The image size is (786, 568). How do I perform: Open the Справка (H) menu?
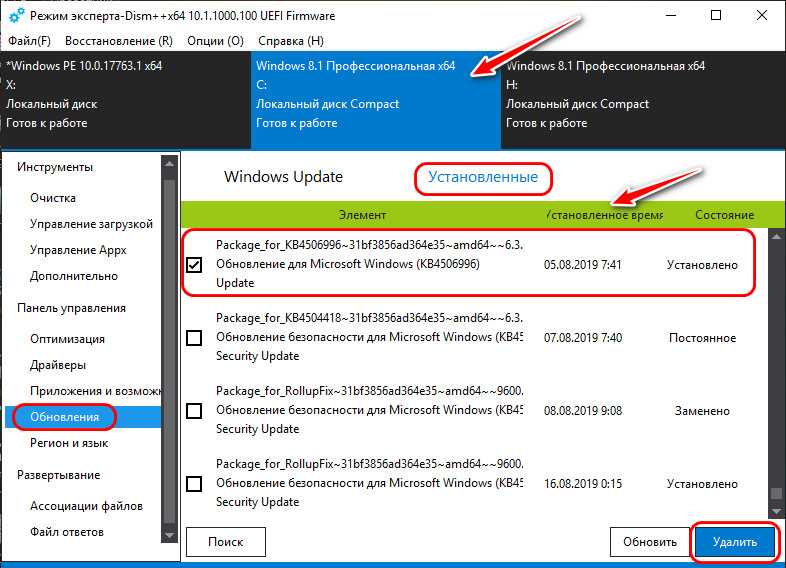pyautogui.click(x=291, y=41)
